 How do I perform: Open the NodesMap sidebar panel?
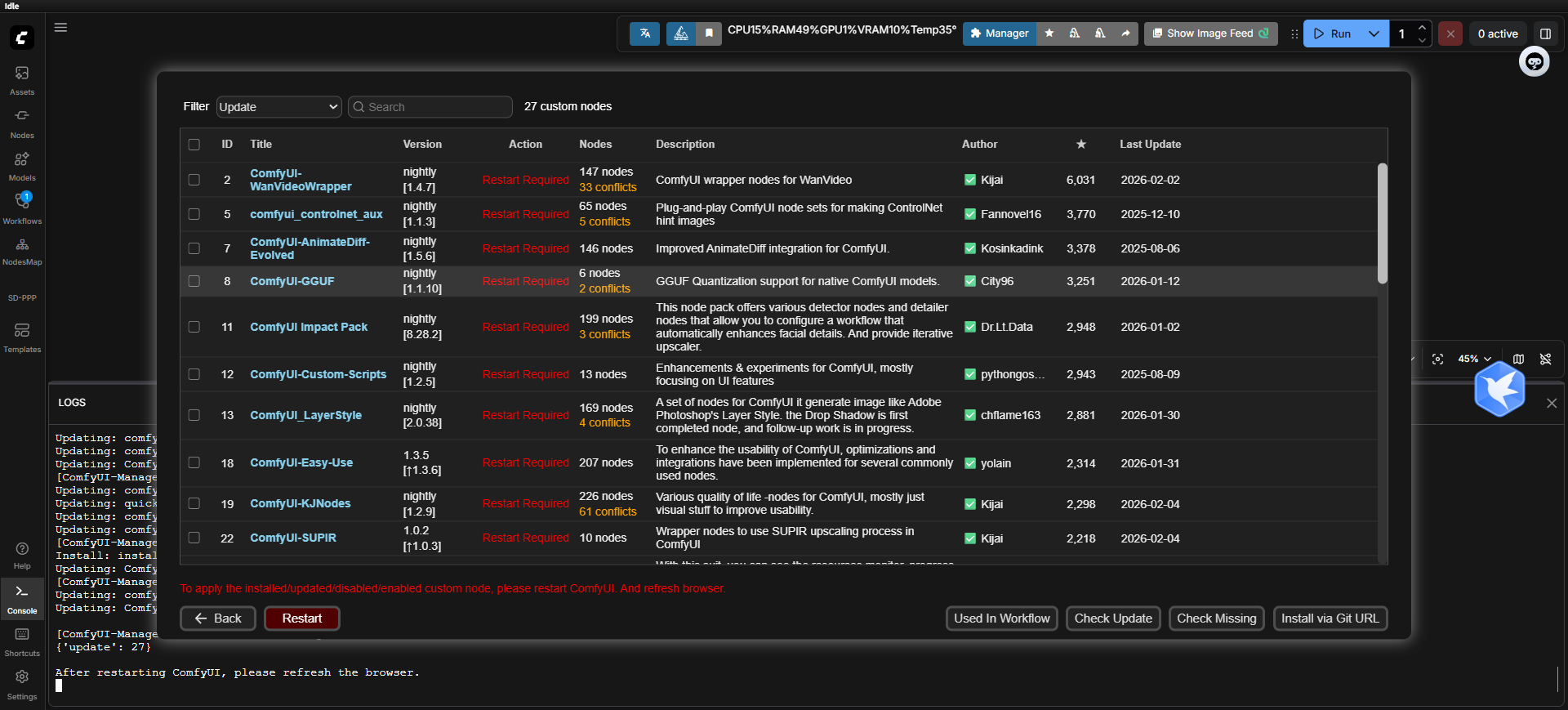click(x=22, y=252)
